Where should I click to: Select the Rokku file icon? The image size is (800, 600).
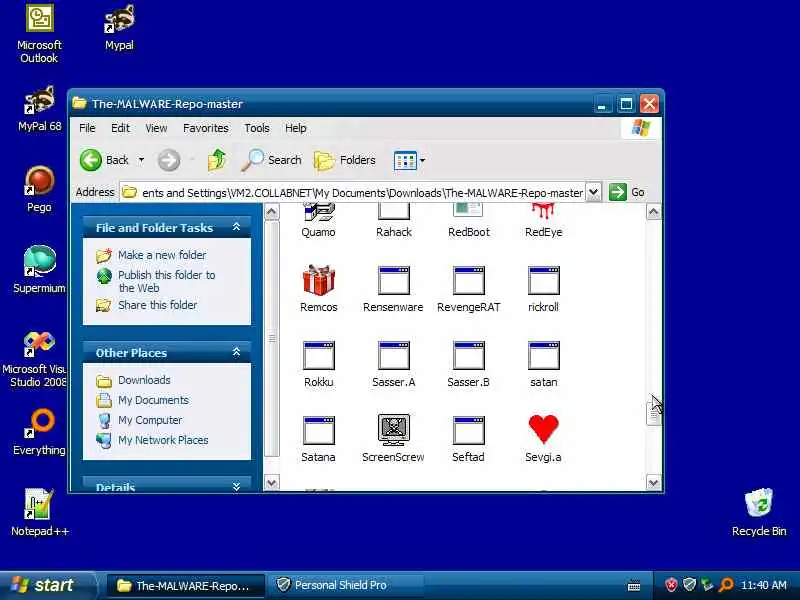[318, 355]
